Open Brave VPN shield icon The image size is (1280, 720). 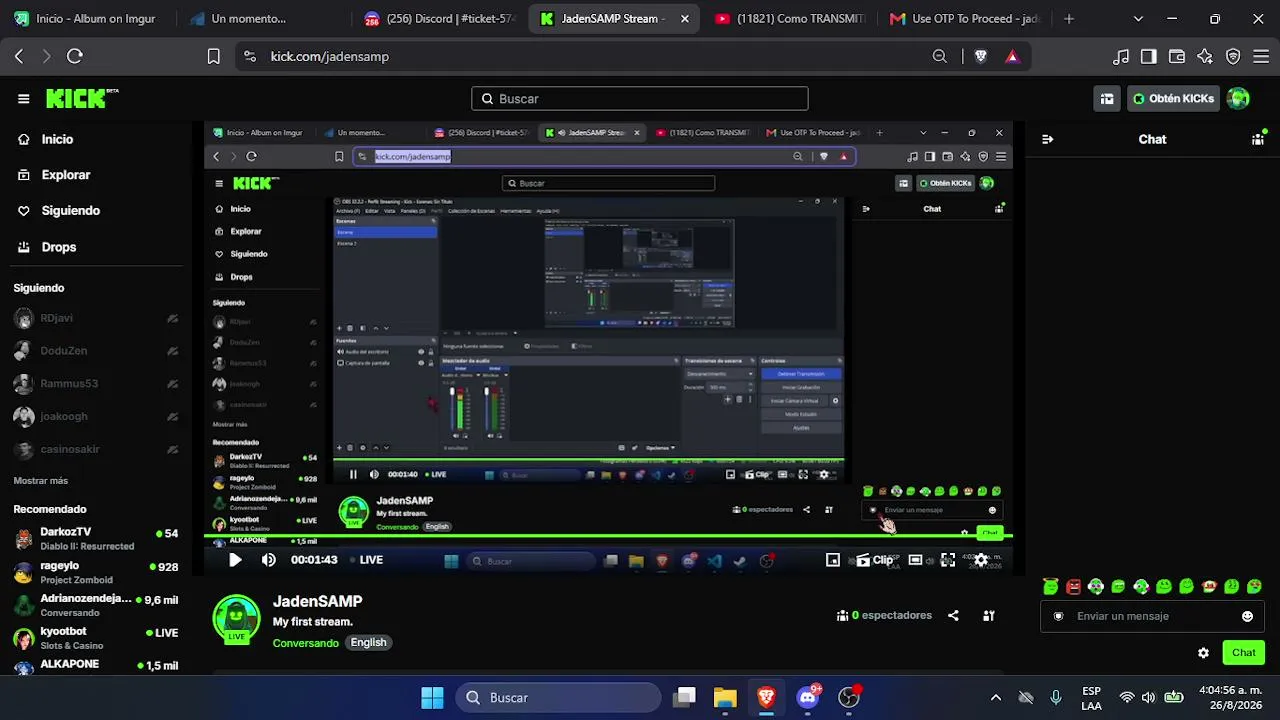(1233, 57)
